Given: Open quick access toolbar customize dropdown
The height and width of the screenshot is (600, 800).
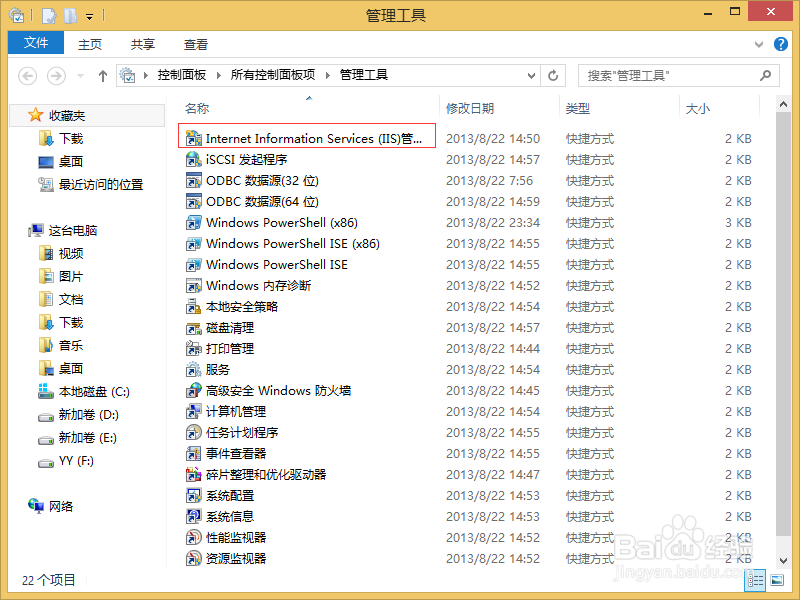Looking at the screenshot, I should (89, 17).
